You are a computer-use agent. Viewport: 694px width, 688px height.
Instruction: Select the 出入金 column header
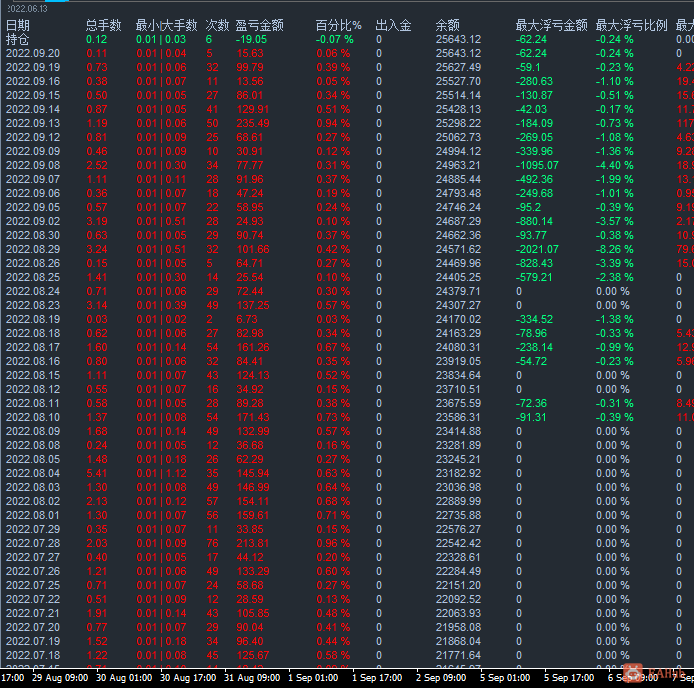click(393, 25)
